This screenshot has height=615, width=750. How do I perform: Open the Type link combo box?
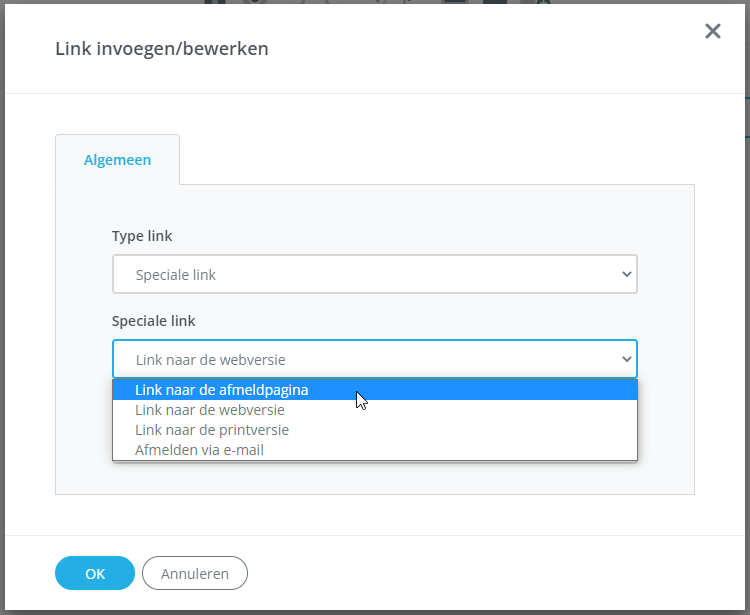click(x=360, y=274)
